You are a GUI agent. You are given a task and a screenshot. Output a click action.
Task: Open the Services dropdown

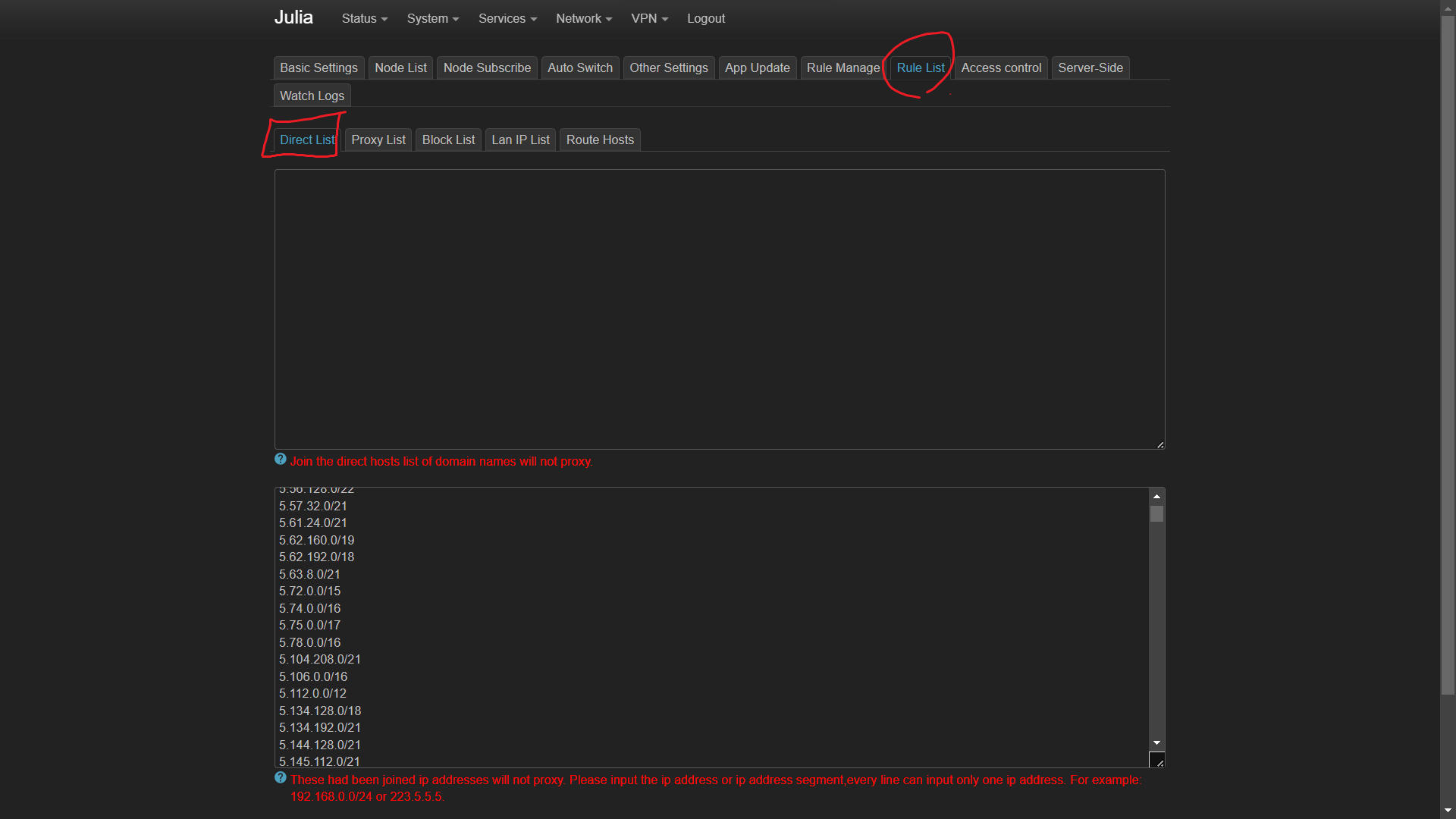tap(507, 18)
